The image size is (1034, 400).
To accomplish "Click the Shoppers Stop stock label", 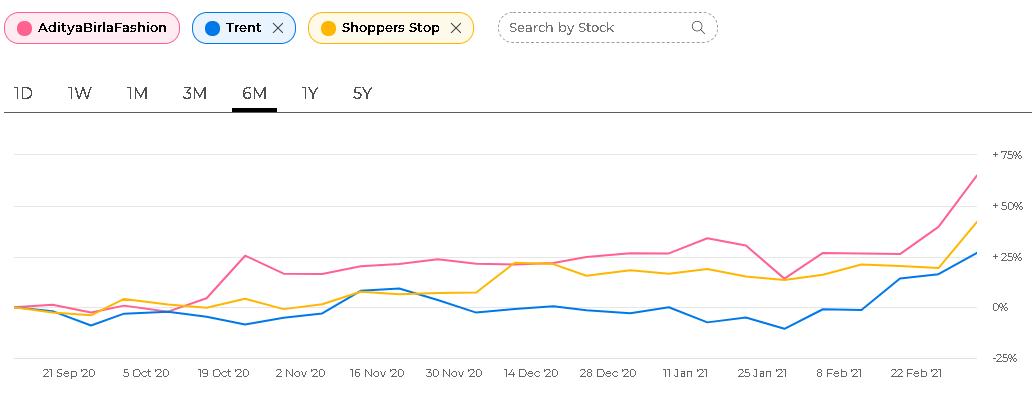I will [x=390, y=28].
